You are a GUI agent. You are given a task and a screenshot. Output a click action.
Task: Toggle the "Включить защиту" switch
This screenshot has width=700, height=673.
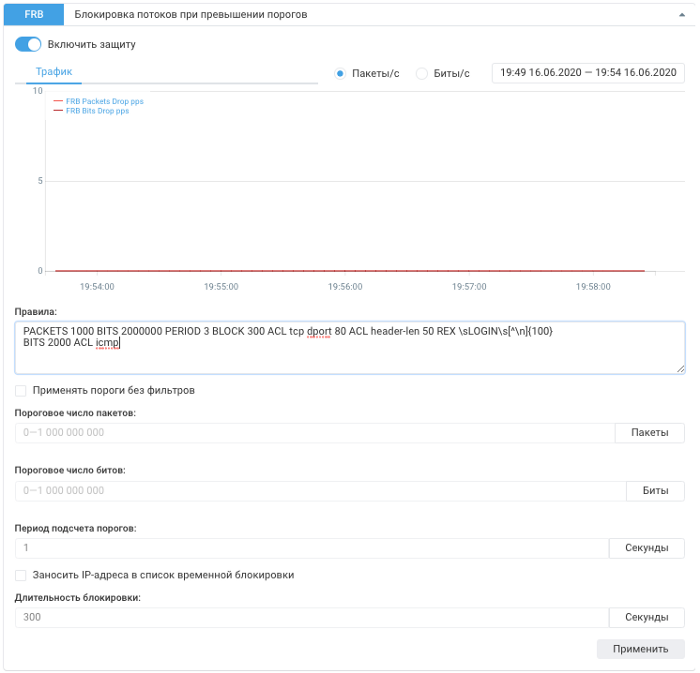pos(28,44)
